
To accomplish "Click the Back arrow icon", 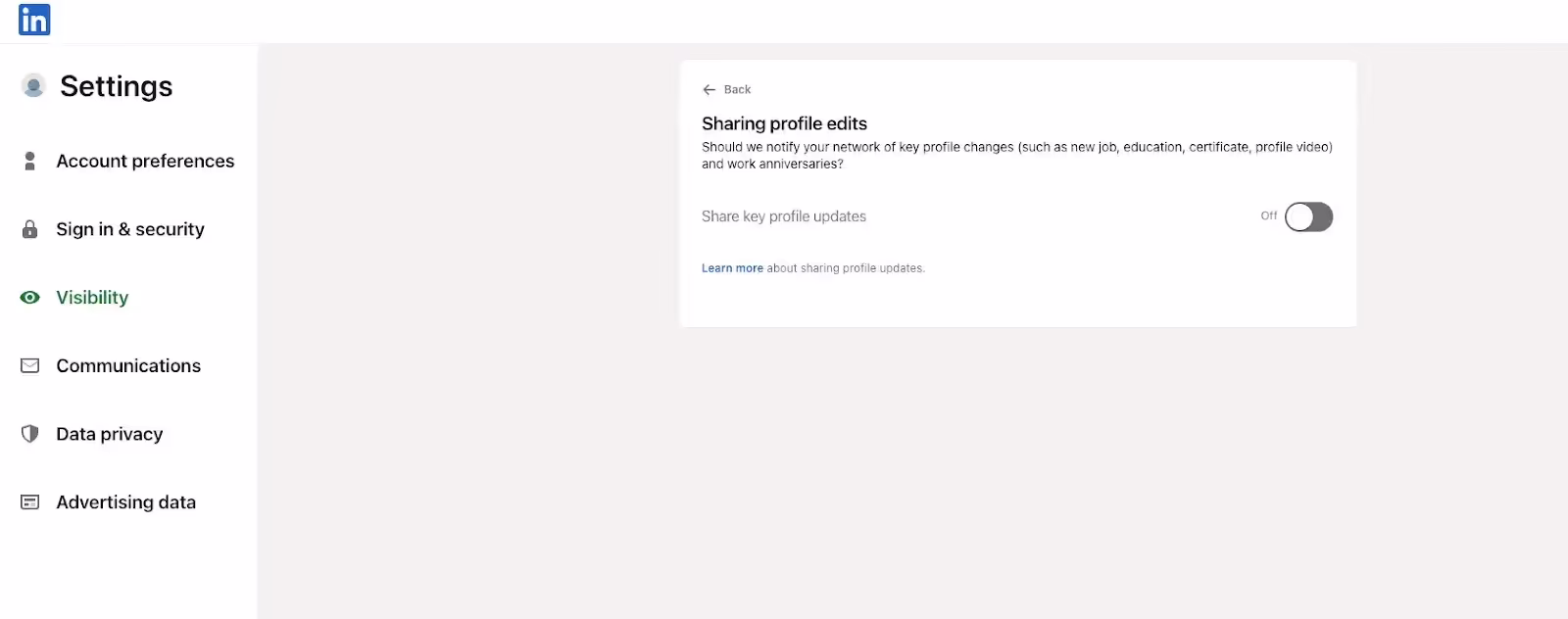I will click(710, 90).
